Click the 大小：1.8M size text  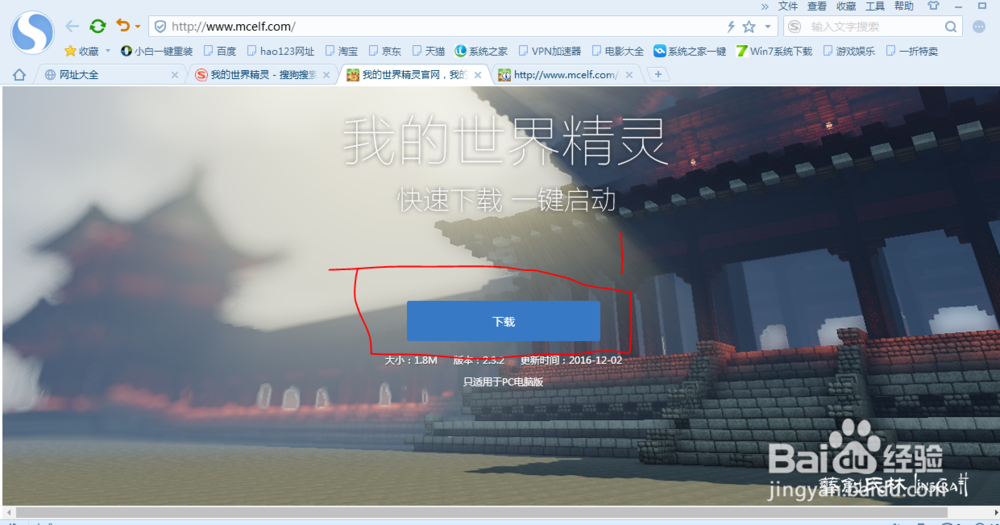(411, 360)
